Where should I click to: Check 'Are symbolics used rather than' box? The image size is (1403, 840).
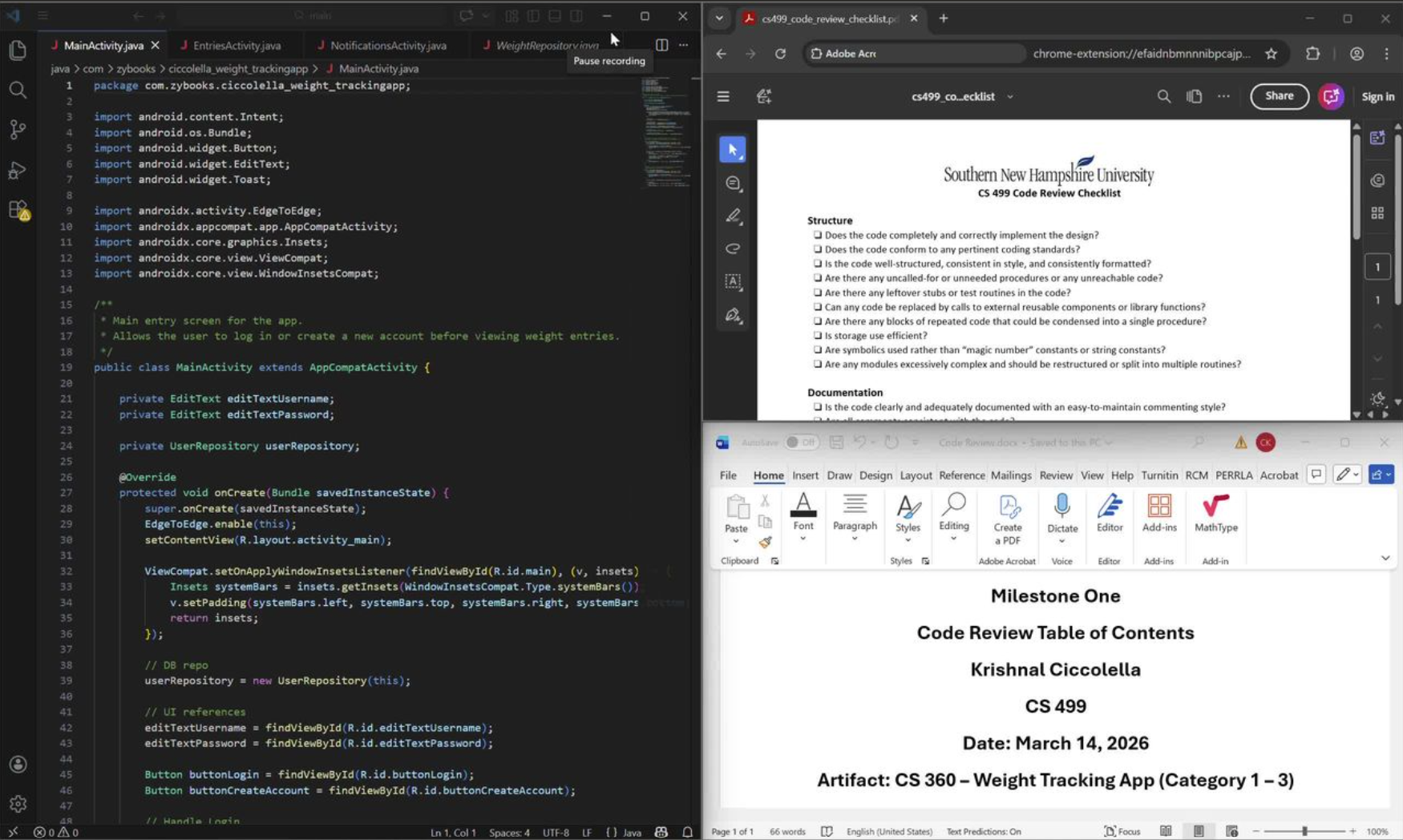818,349
